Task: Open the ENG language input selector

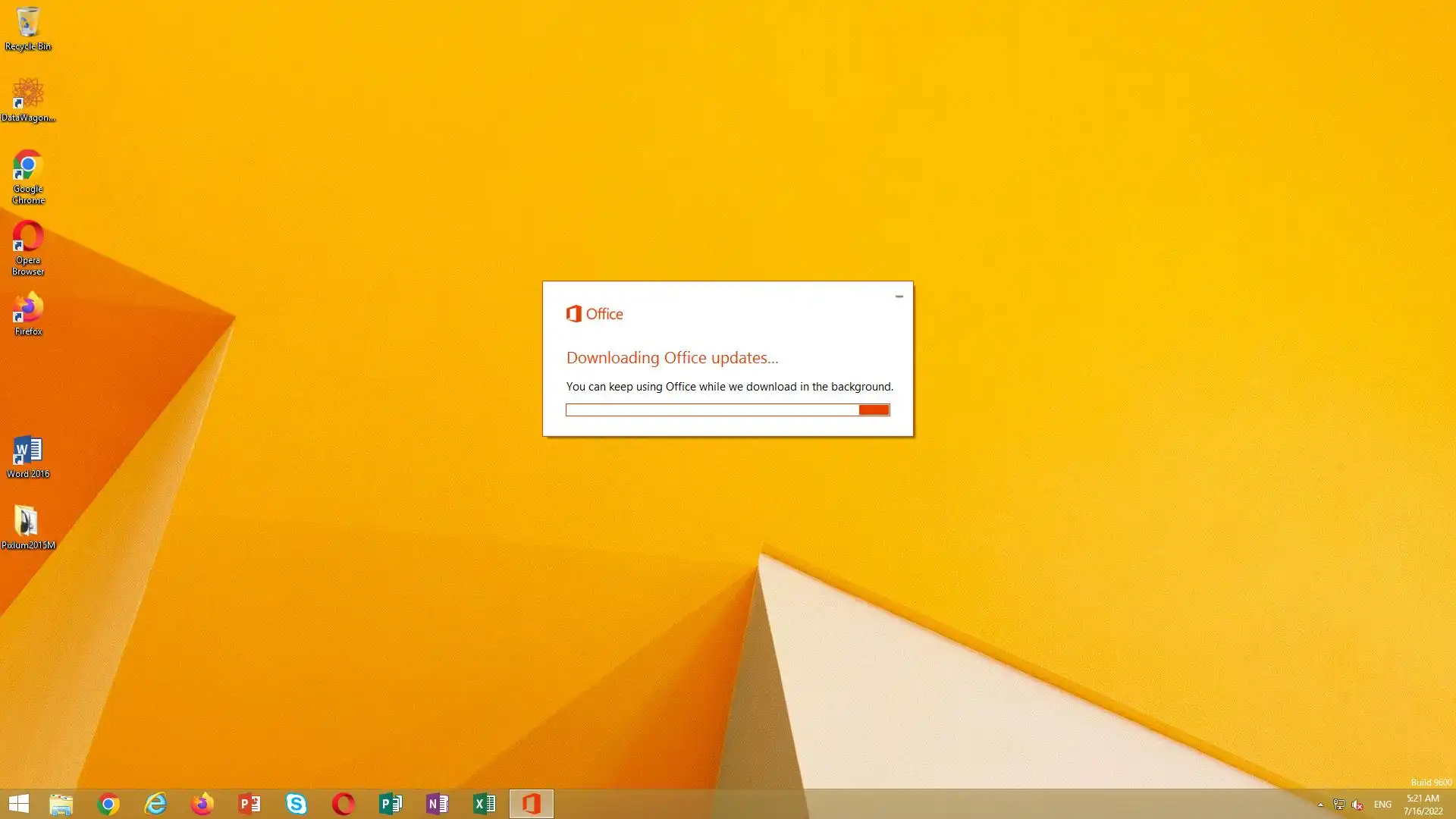Action: point(1382,805)
